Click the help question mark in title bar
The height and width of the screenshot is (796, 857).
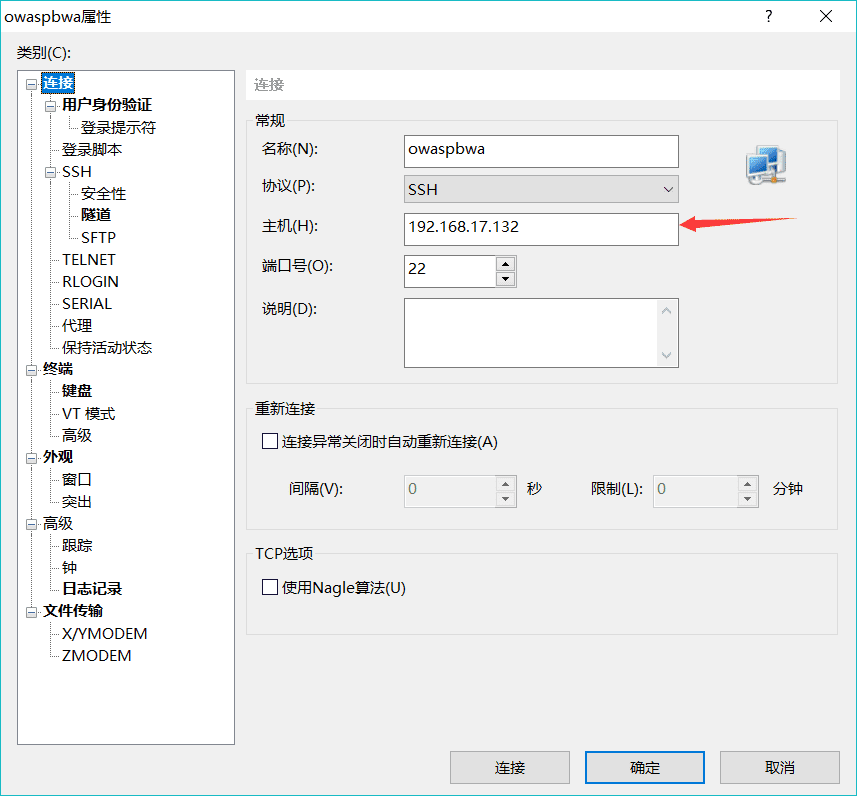tap(767, 16)
